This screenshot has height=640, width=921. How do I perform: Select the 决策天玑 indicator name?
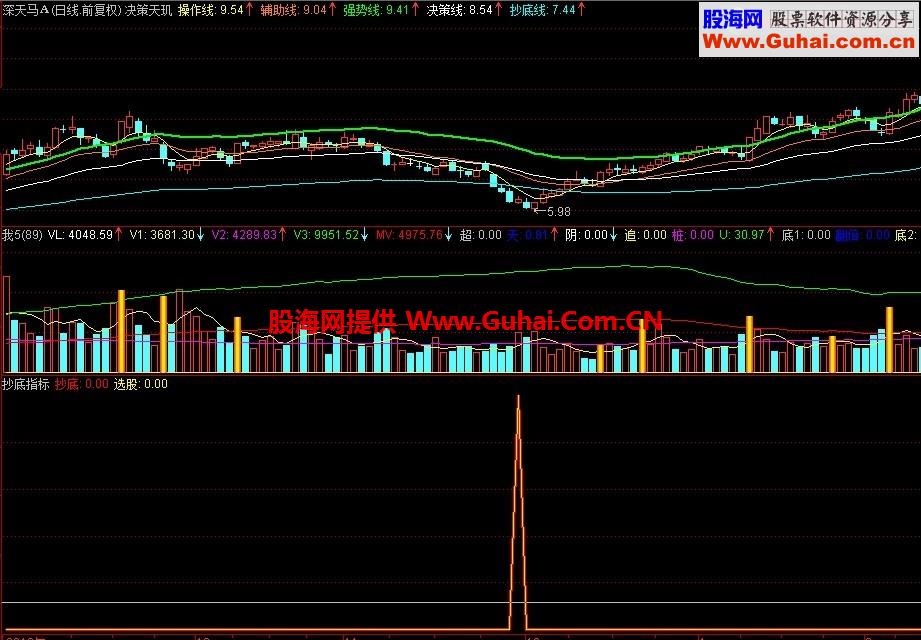pyautogui.click(x=149, y=10)
